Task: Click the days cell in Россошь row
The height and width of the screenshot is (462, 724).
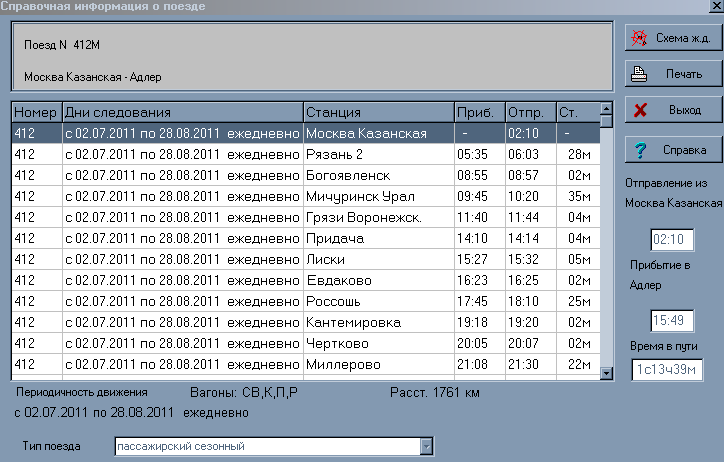Action: coord(183,301)
